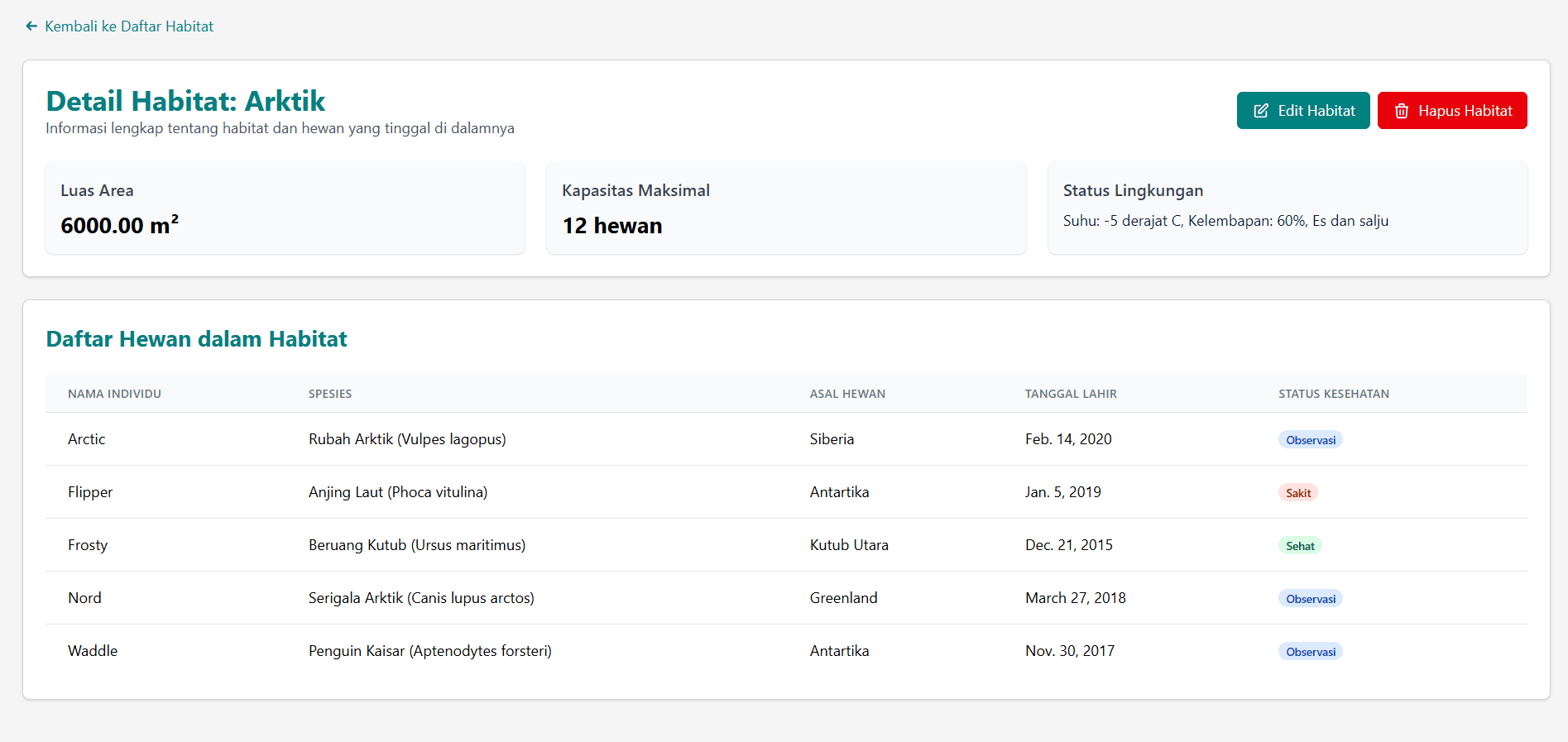Click the Kapasitas Maksimal card
The image size is (1568, 742).
click(x=785, y=208)
